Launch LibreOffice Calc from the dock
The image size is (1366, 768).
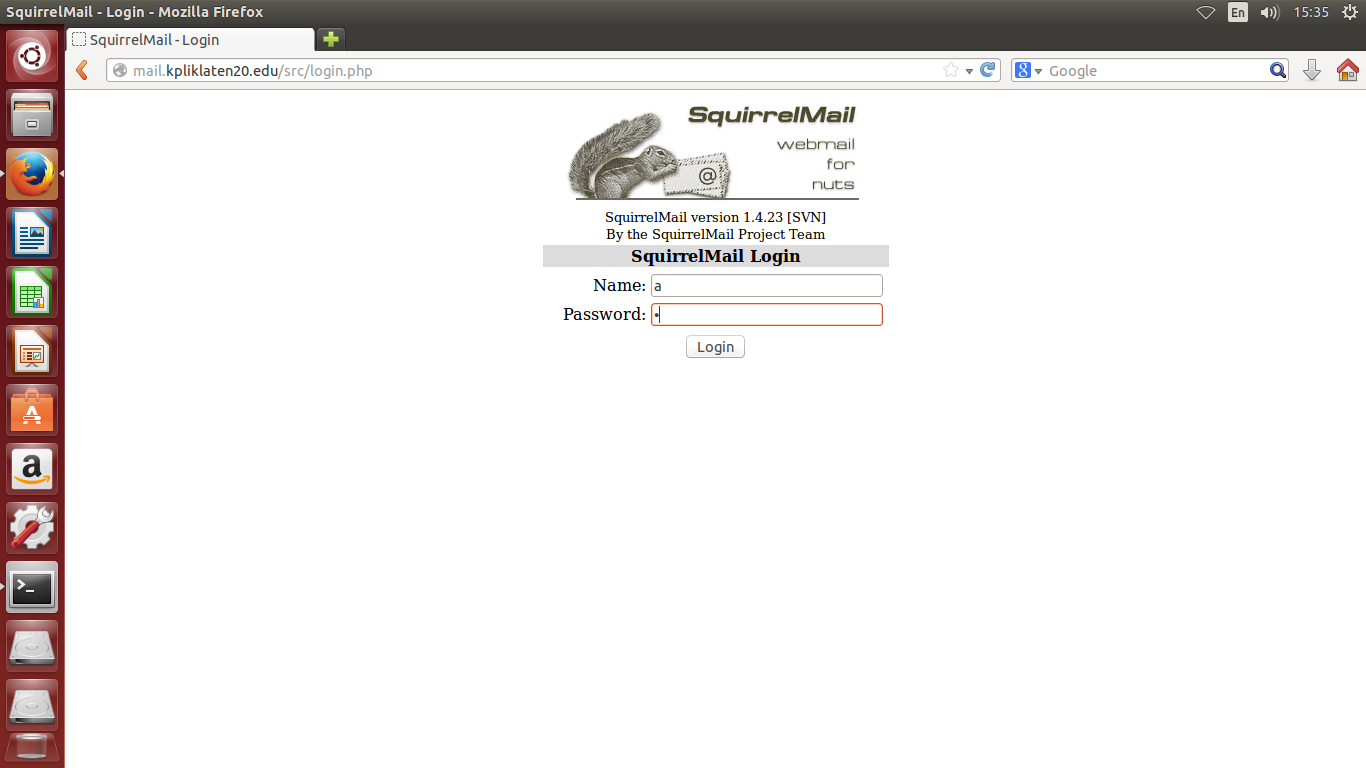pos(32,292)
